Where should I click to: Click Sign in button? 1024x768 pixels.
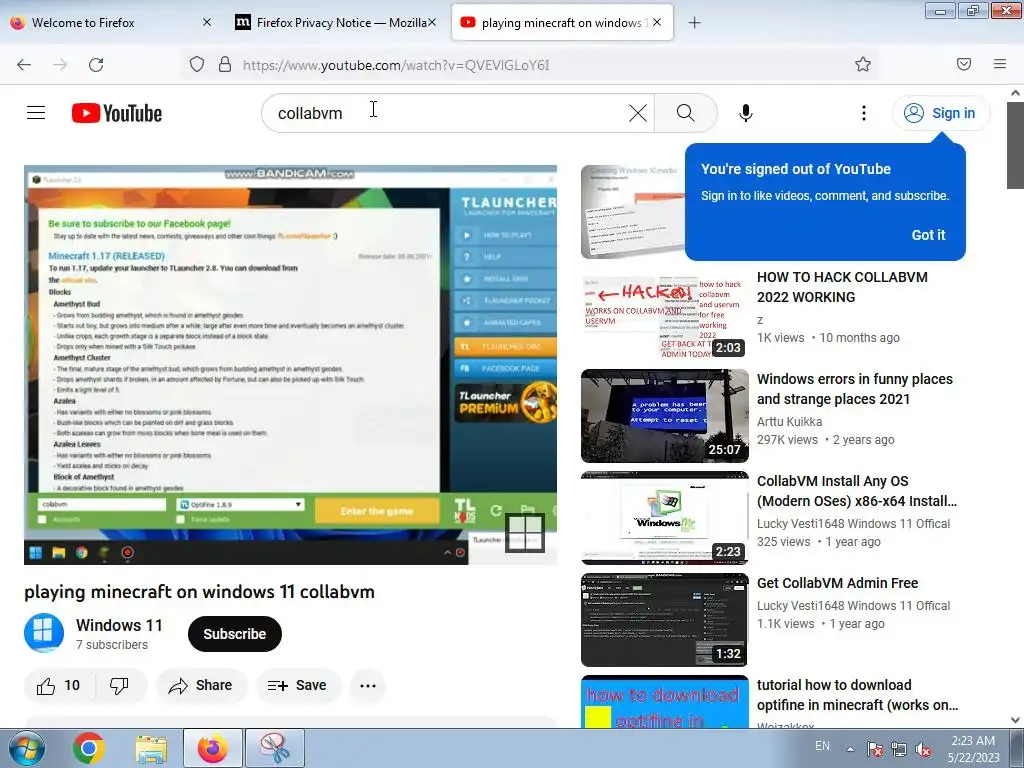click(x=941, y=113)
